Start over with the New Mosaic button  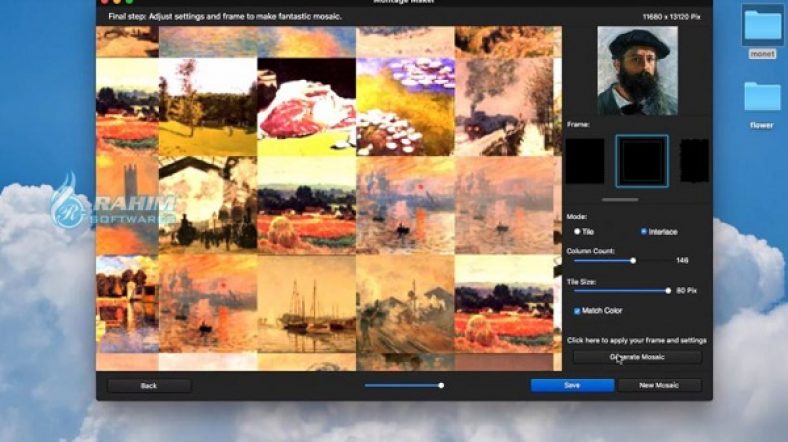[x=659, y=385]
